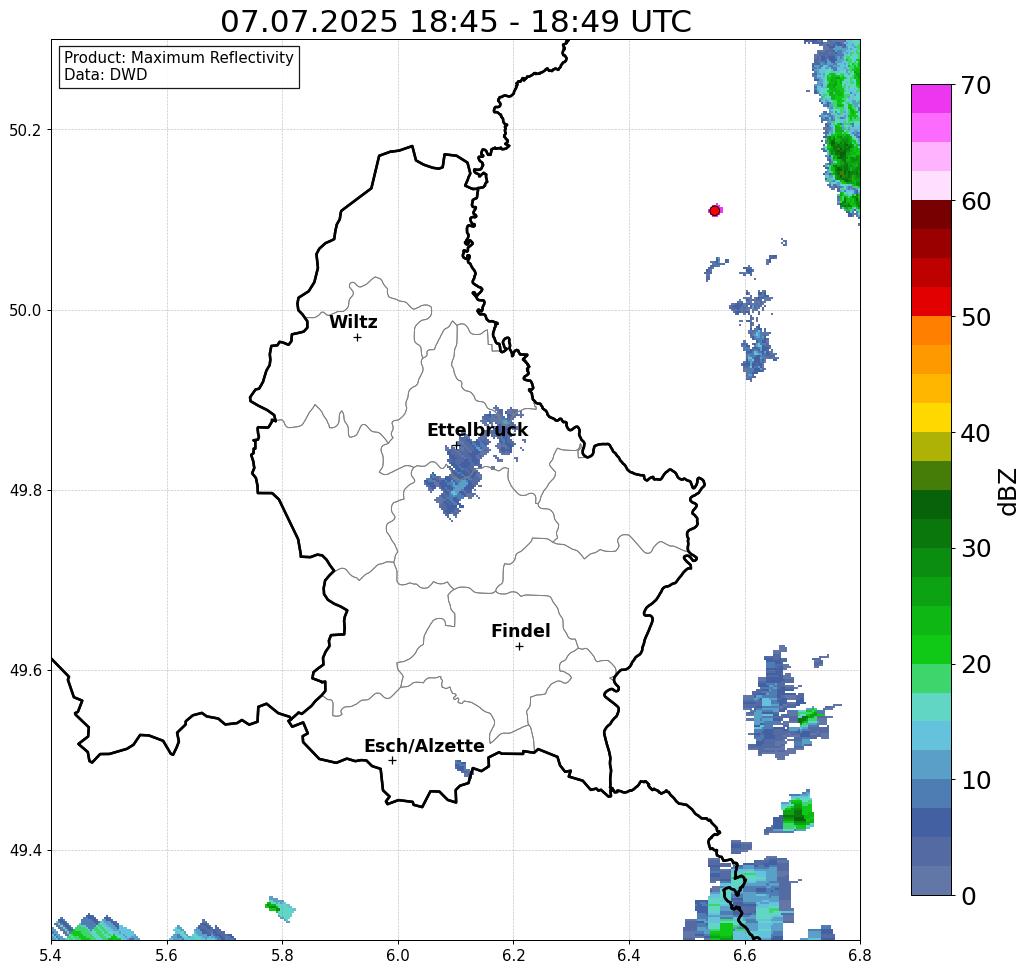This screenshot has width=1029, height=973.
Task: Click the 49.4 latitude axis label
Action: [x=25, y=850]
